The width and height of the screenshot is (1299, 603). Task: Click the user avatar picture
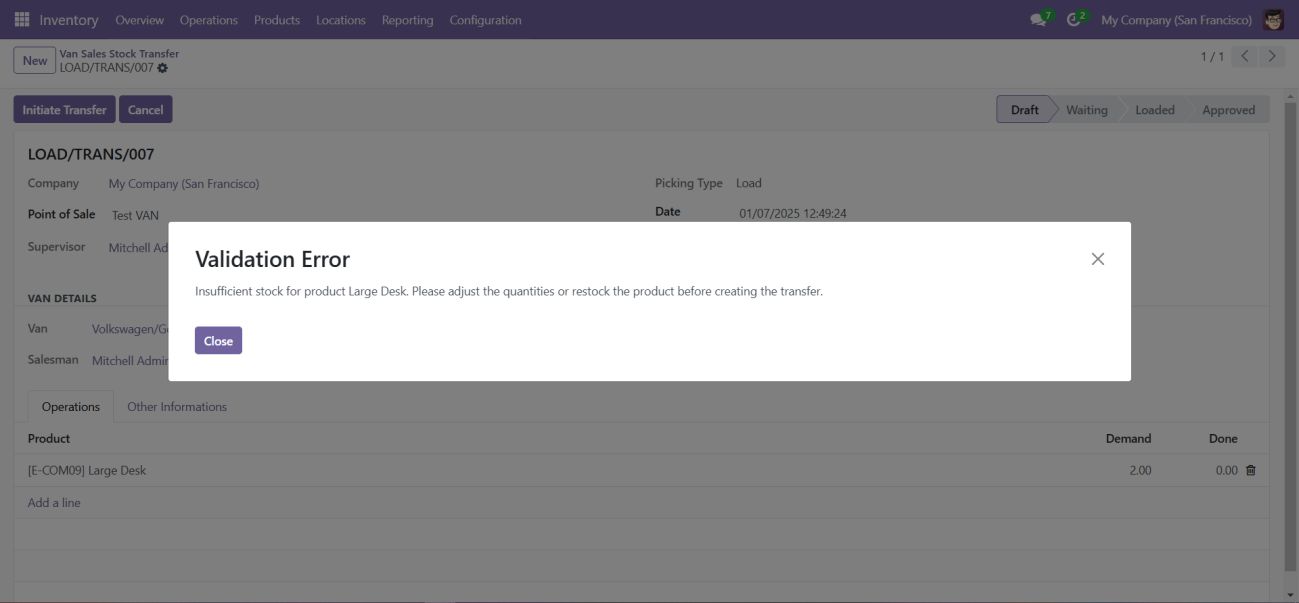pos(1273,20)
